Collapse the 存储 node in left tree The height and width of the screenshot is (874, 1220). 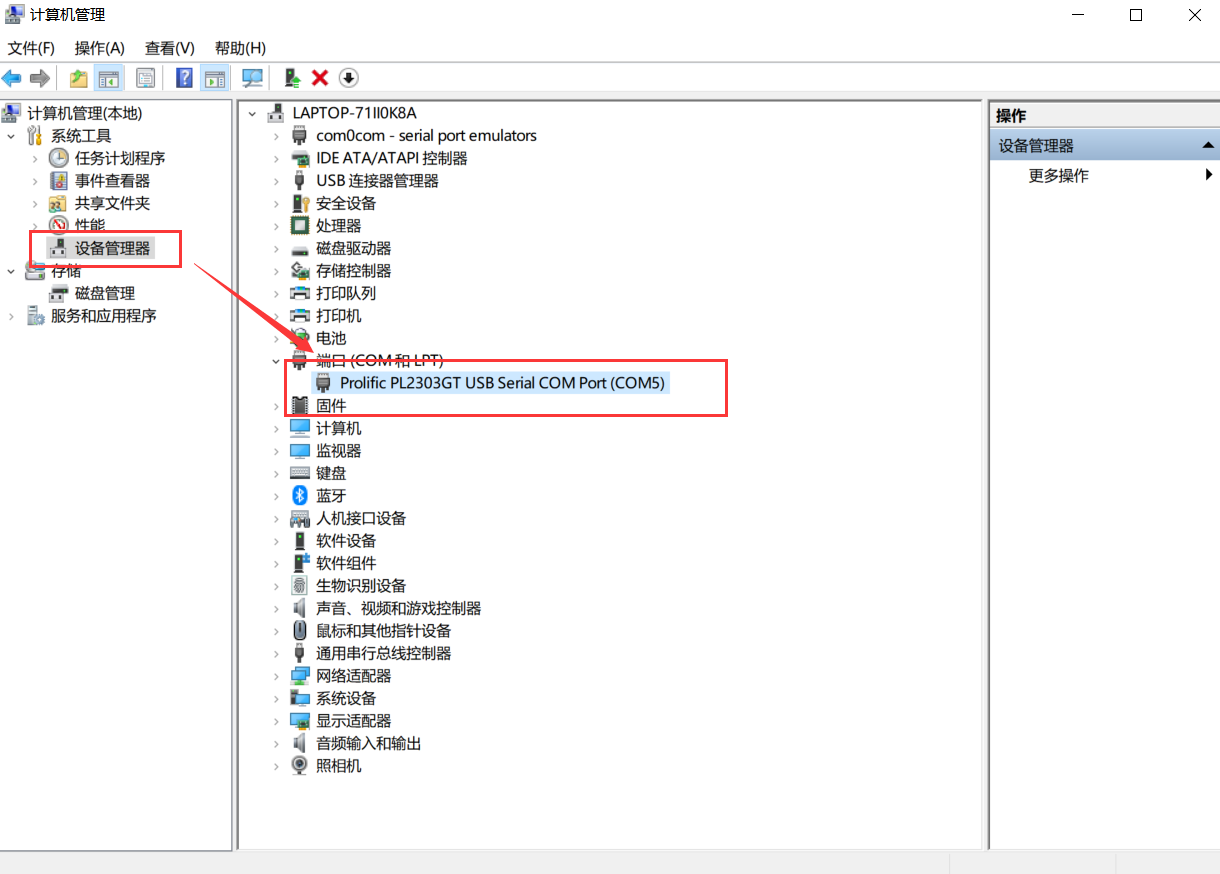[x=11, y=271]
